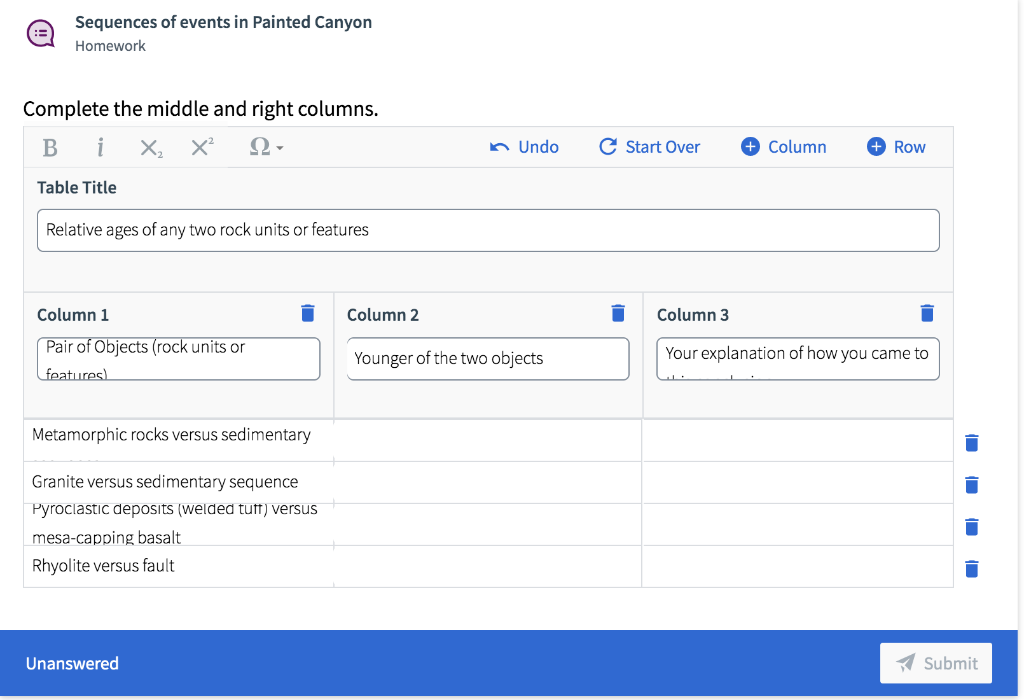Viewport: 1024px width, 700px height.
Task: Delete the Rhyolite versus fault row
Action: (x=971, y=569)
